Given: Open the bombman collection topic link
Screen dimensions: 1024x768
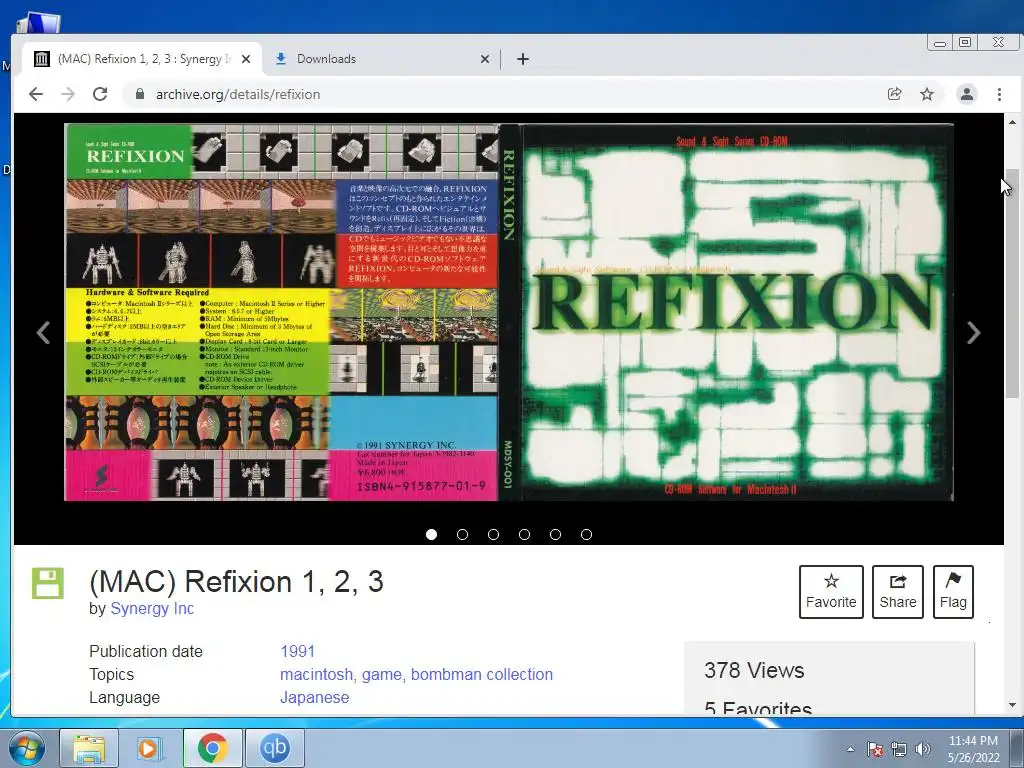Looking at the screenshot, I should (481, 674).
